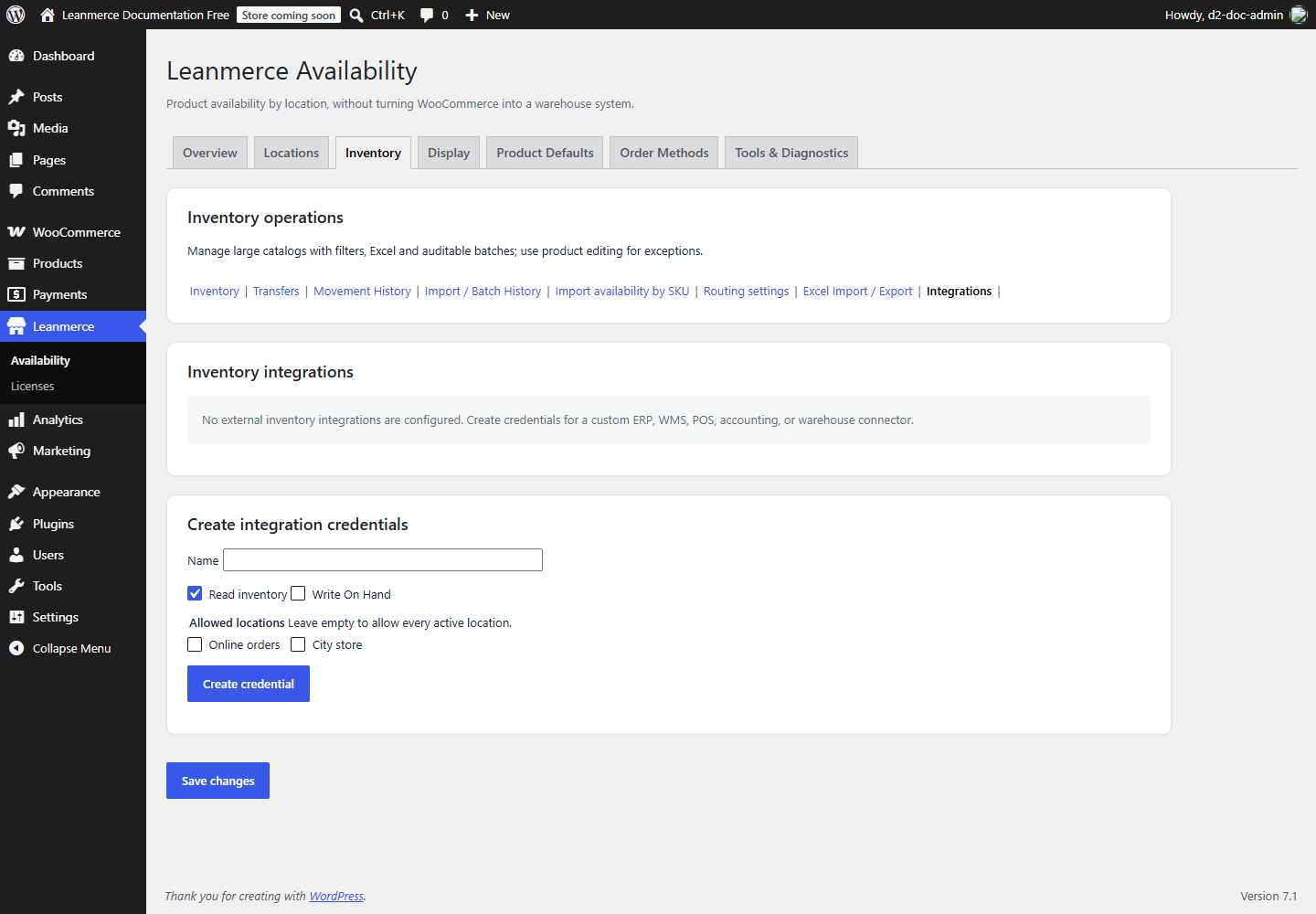The width and height of the screenshot is (1316, 914).
Task: Open site home icon in admin bar
Action: pos(48,15)
